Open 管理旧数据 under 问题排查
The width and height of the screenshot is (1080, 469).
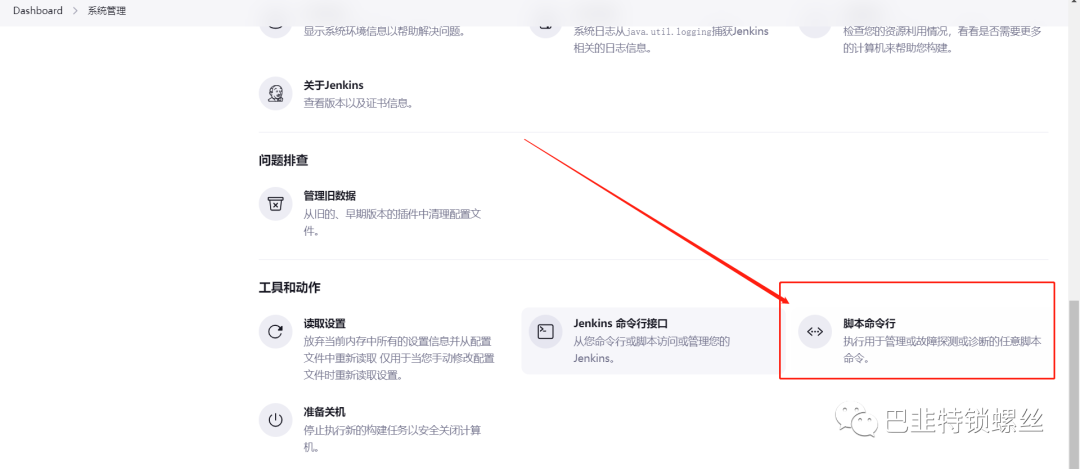(330, 196)
